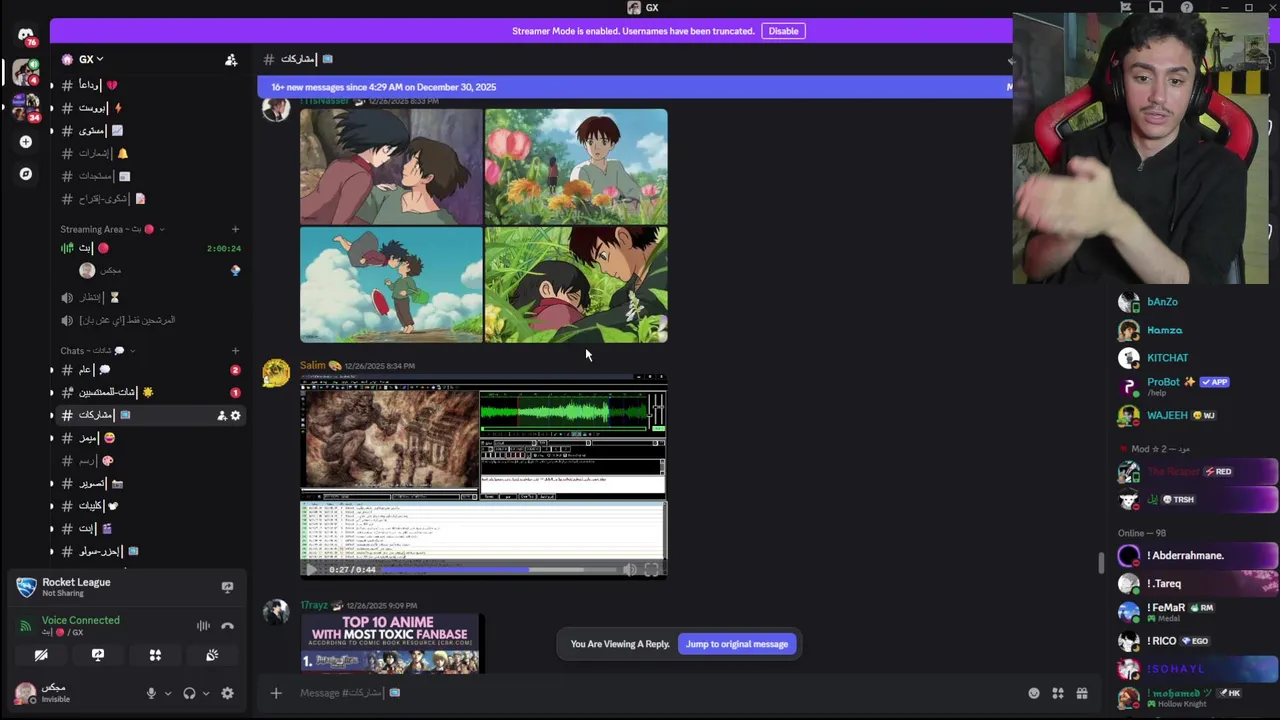
Task: Stream Rocket League screen-share icon
Action: (227, 587)
